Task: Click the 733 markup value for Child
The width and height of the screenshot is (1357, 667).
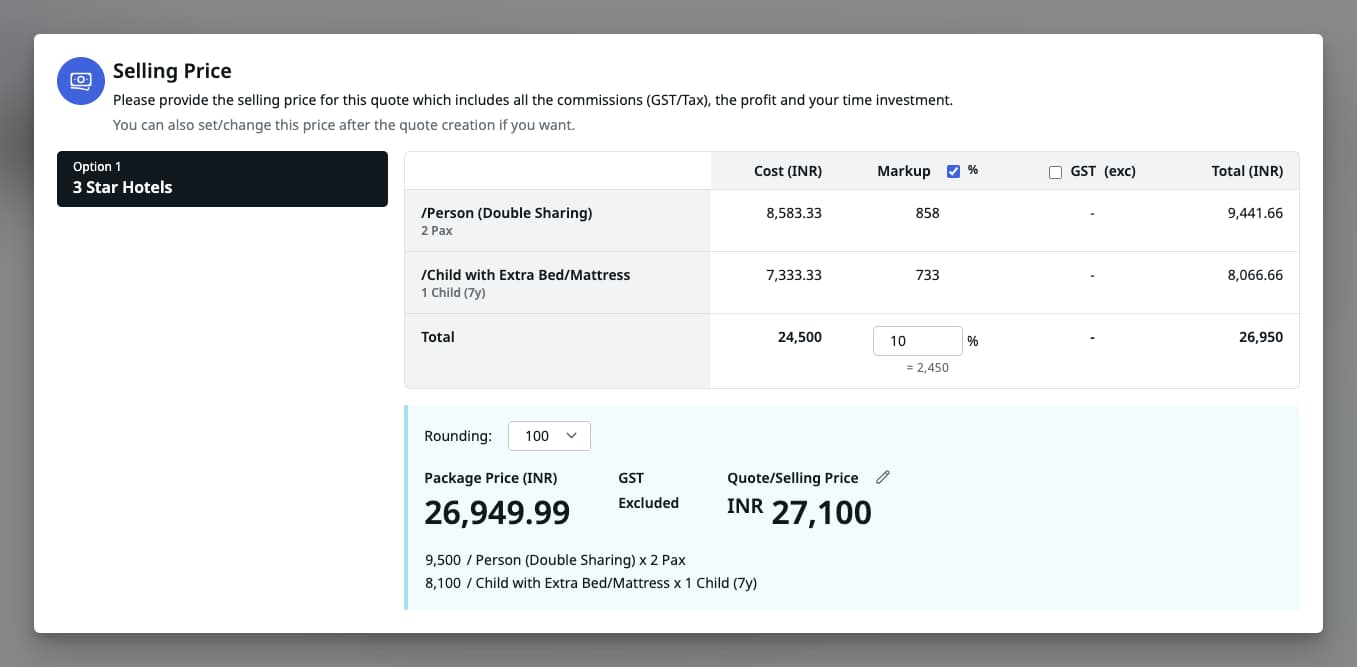Action: 927,275
